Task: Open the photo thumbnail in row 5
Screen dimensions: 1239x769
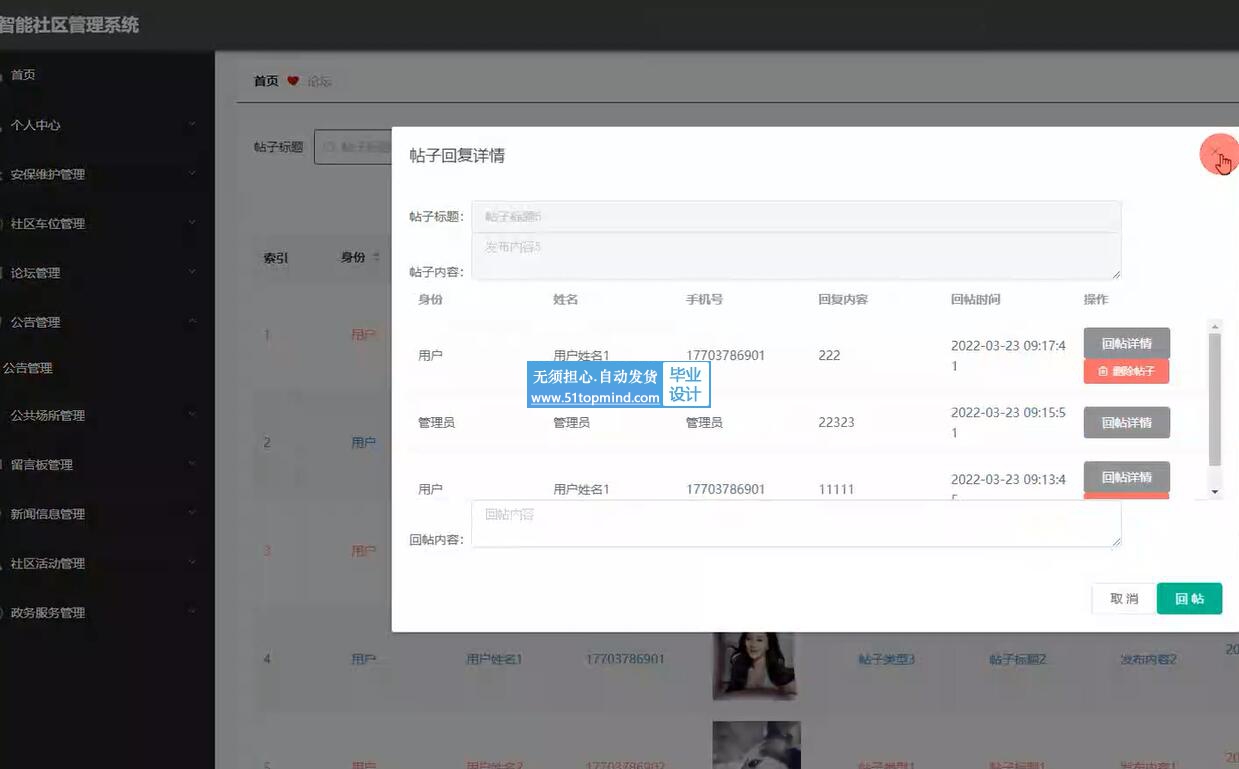Action: [756, 745]
